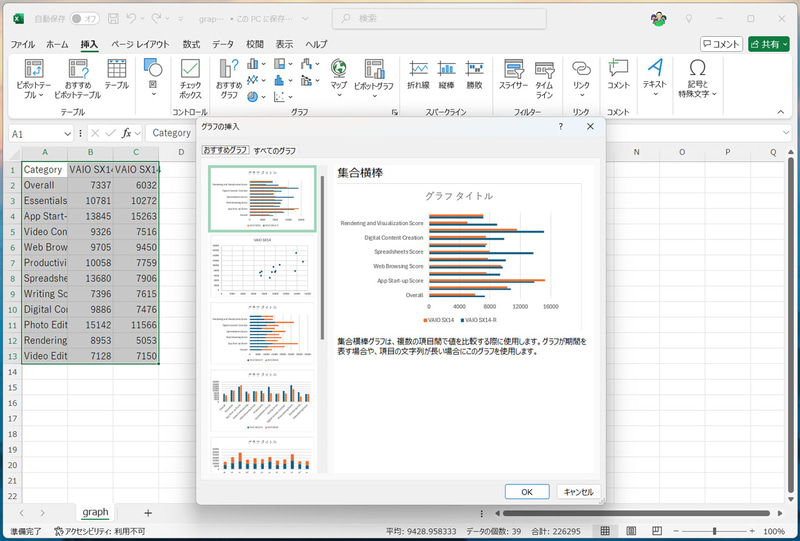800x541 pixels.
Task: Insert a Comment (コメント) from ribbon
Action: [x=618, y=75]
